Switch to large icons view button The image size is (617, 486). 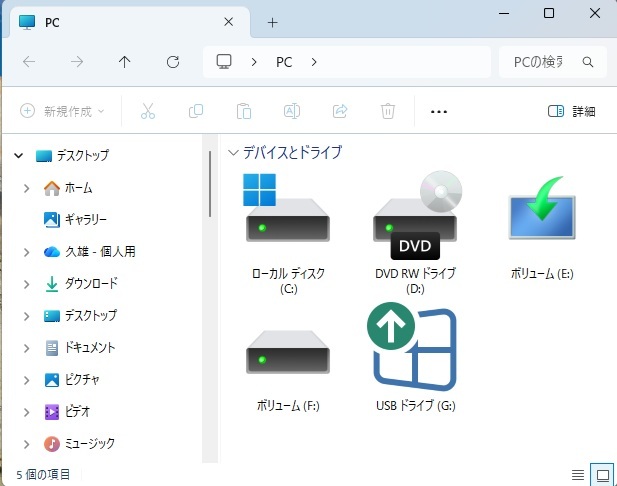point(602,475)
